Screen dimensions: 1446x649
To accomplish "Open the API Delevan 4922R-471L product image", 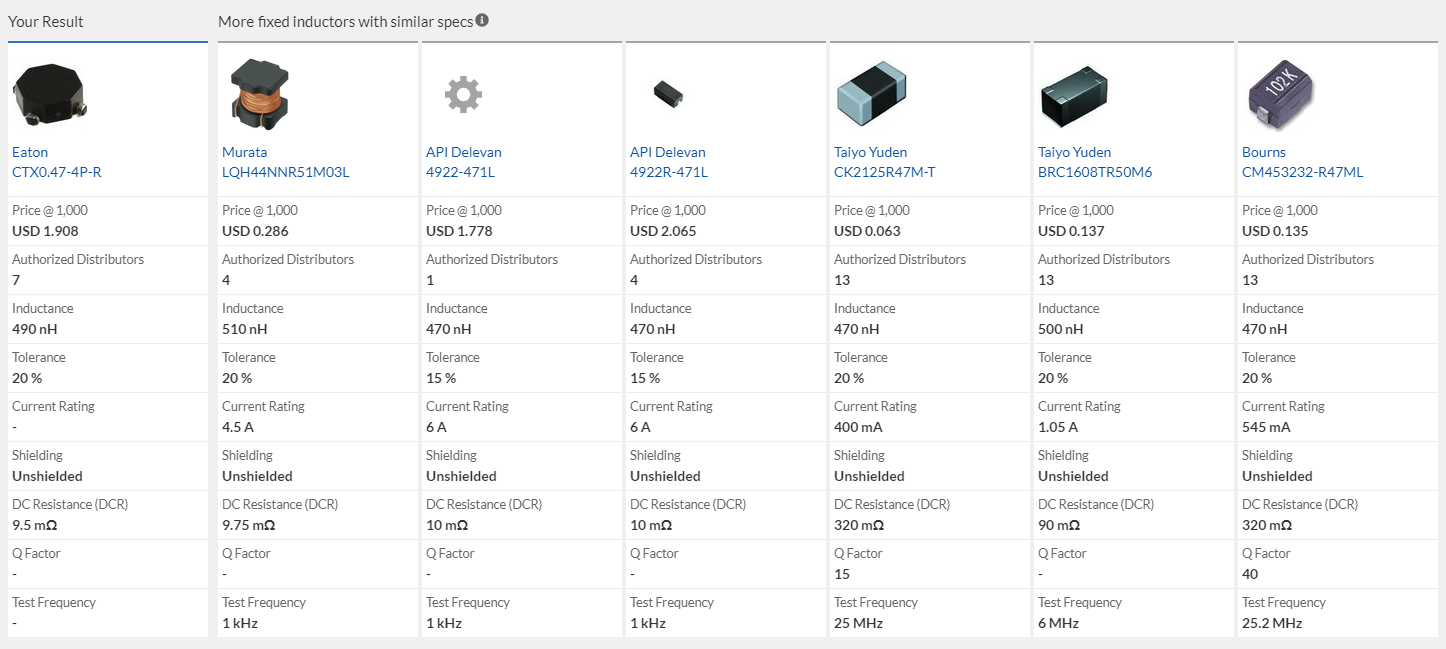I will coord(668,94).
